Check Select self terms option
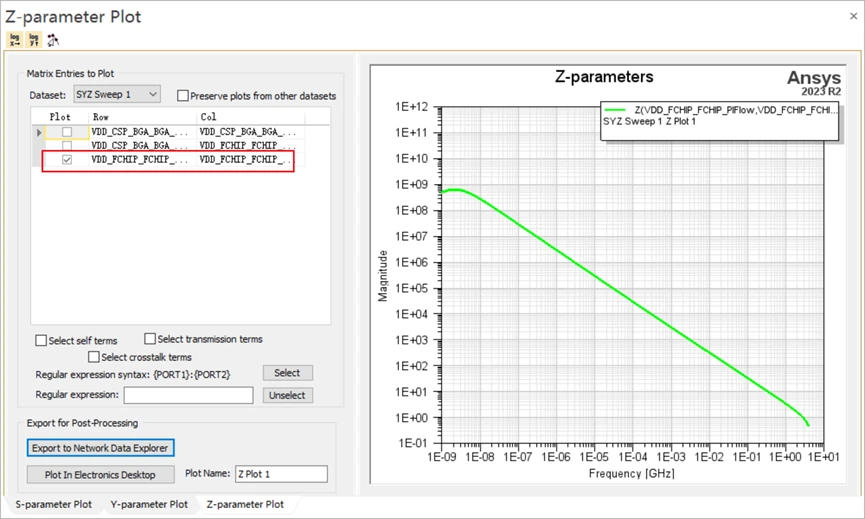Viewport: 865px width, 519px height. (41, 340)
